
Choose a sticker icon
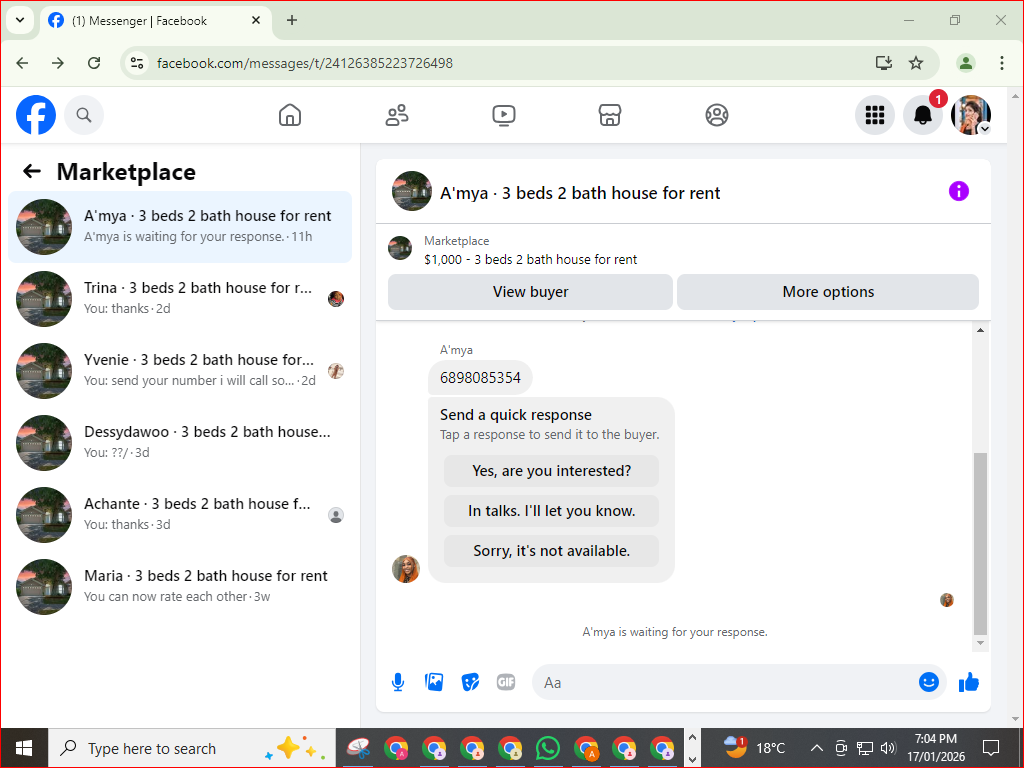470,682
